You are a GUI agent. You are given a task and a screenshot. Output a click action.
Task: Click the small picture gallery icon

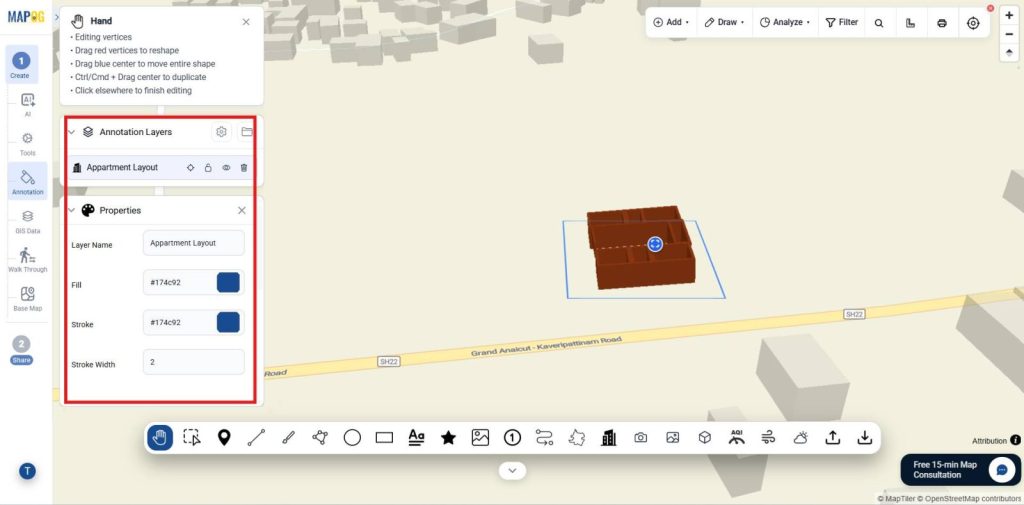pyautogui.click(x=673, y=438)
